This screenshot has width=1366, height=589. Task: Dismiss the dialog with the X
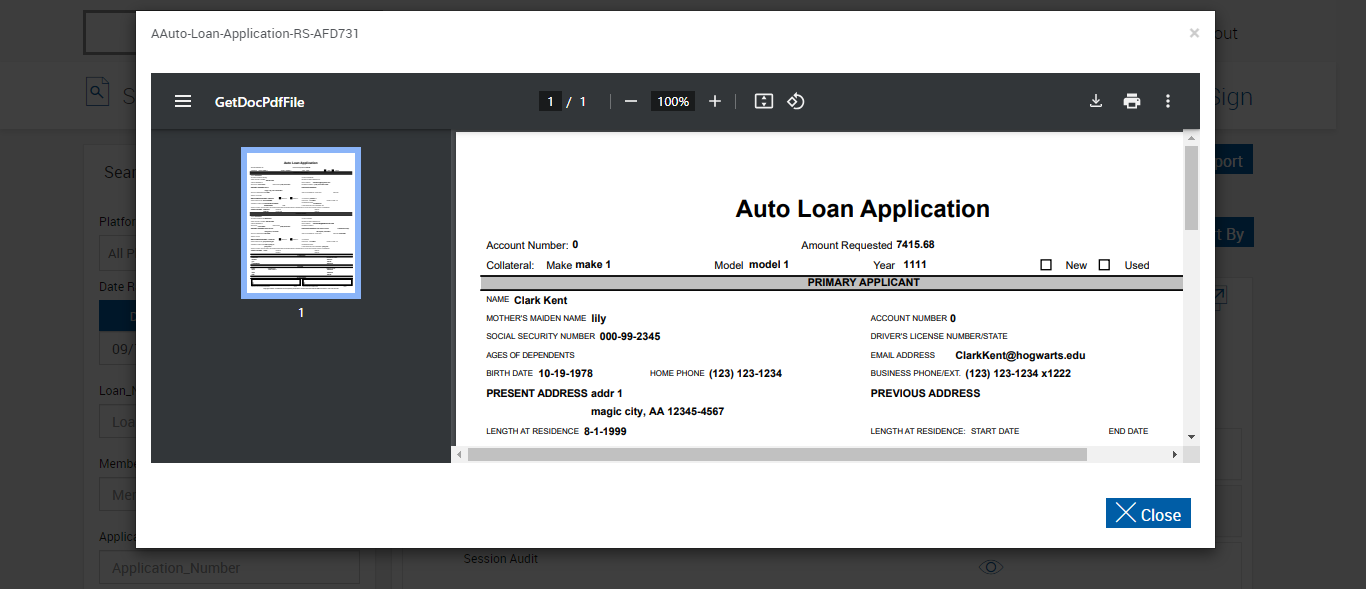[x=1194, y=33]
